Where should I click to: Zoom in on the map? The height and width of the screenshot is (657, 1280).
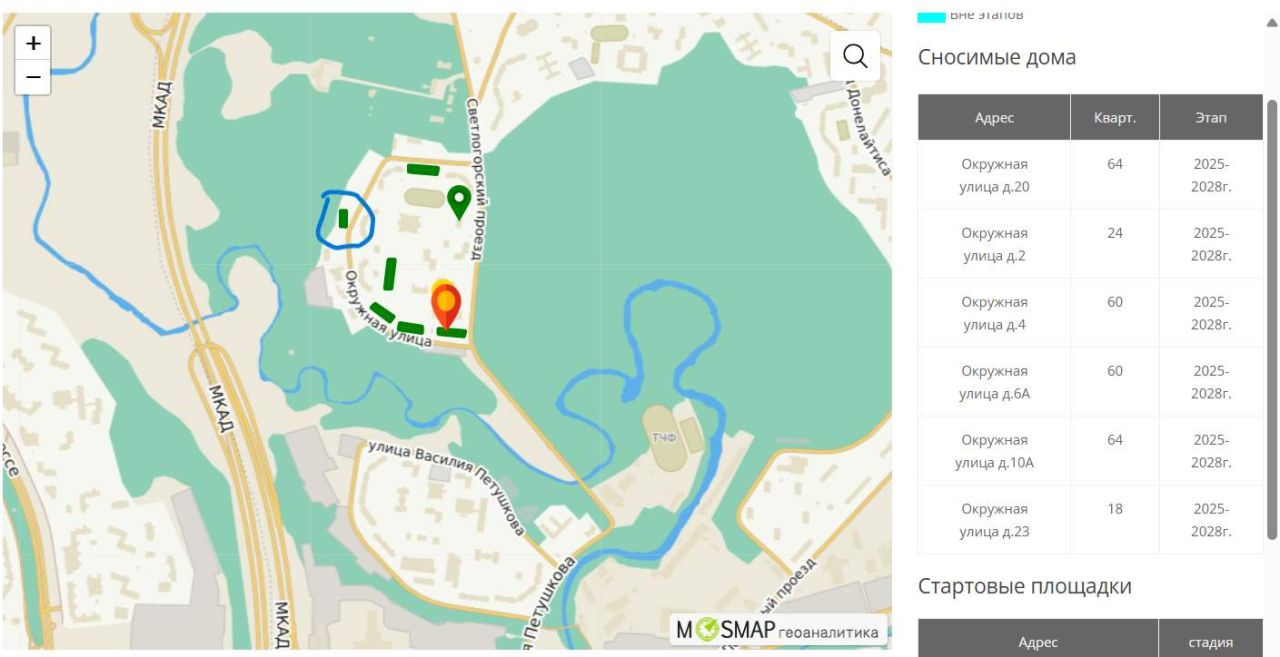33,43
